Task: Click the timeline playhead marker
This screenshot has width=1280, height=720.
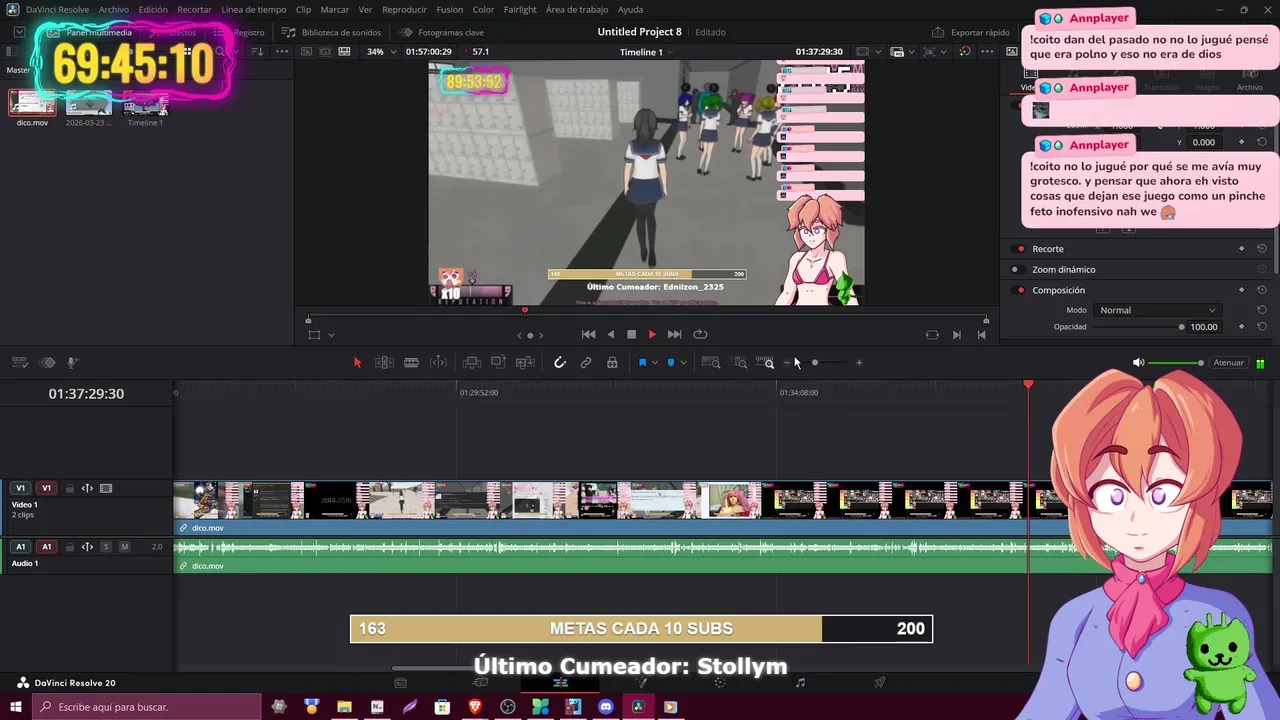Action: (1028, 384)
